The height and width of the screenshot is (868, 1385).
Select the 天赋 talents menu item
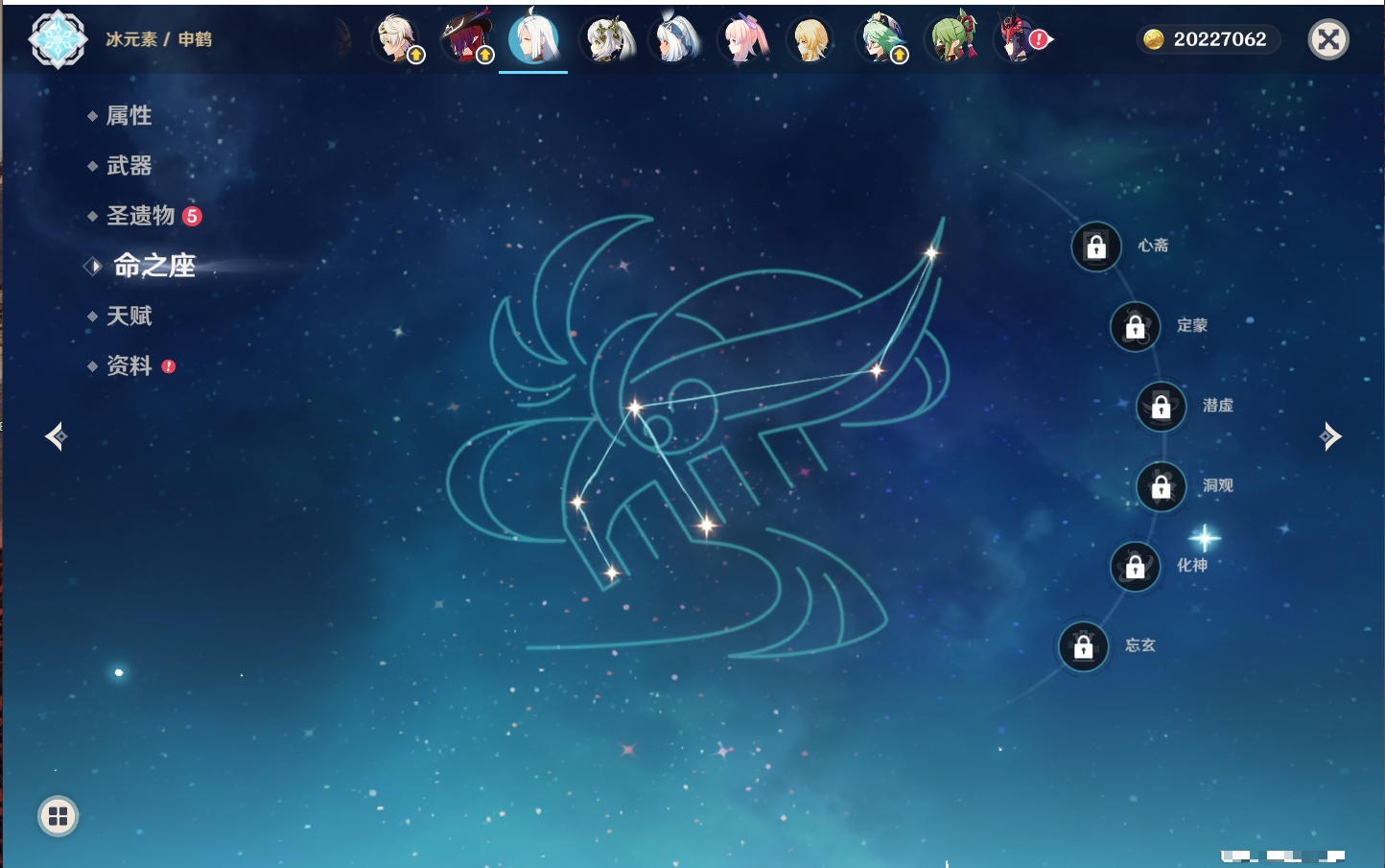[129, 316]
